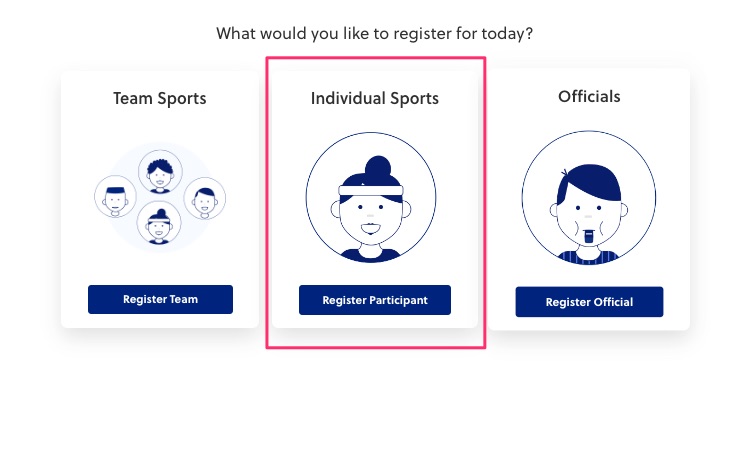
Task: Click the athlete's dark shirt in Individual Sports
Action: (371, 254)
